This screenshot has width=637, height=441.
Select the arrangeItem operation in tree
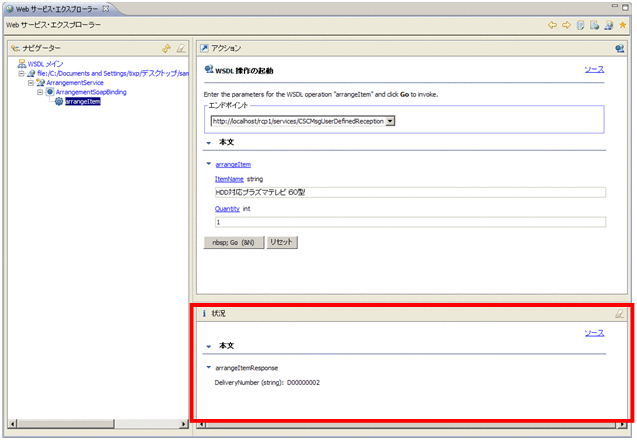pos(82,102)
